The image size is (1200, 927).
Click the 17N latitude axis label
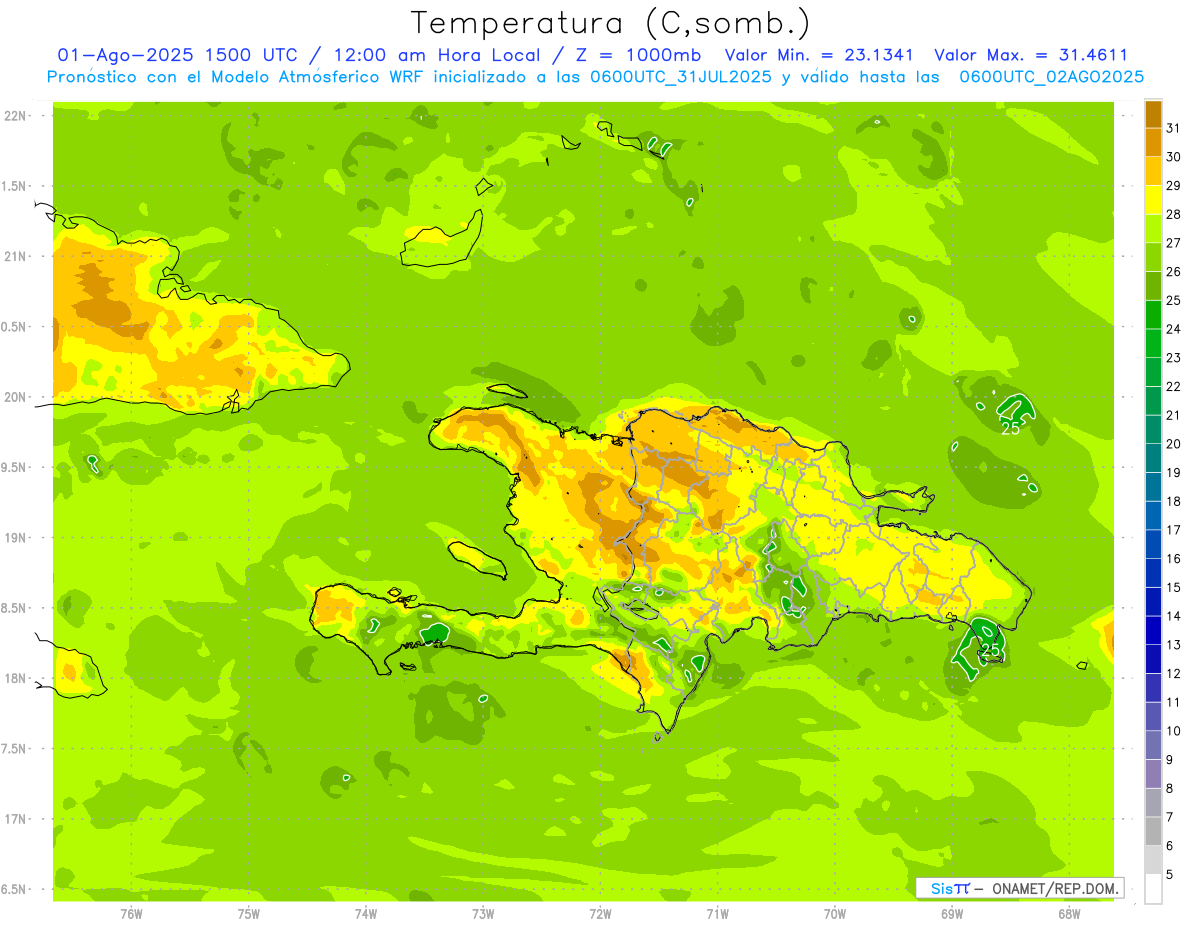tap(15, 819)
